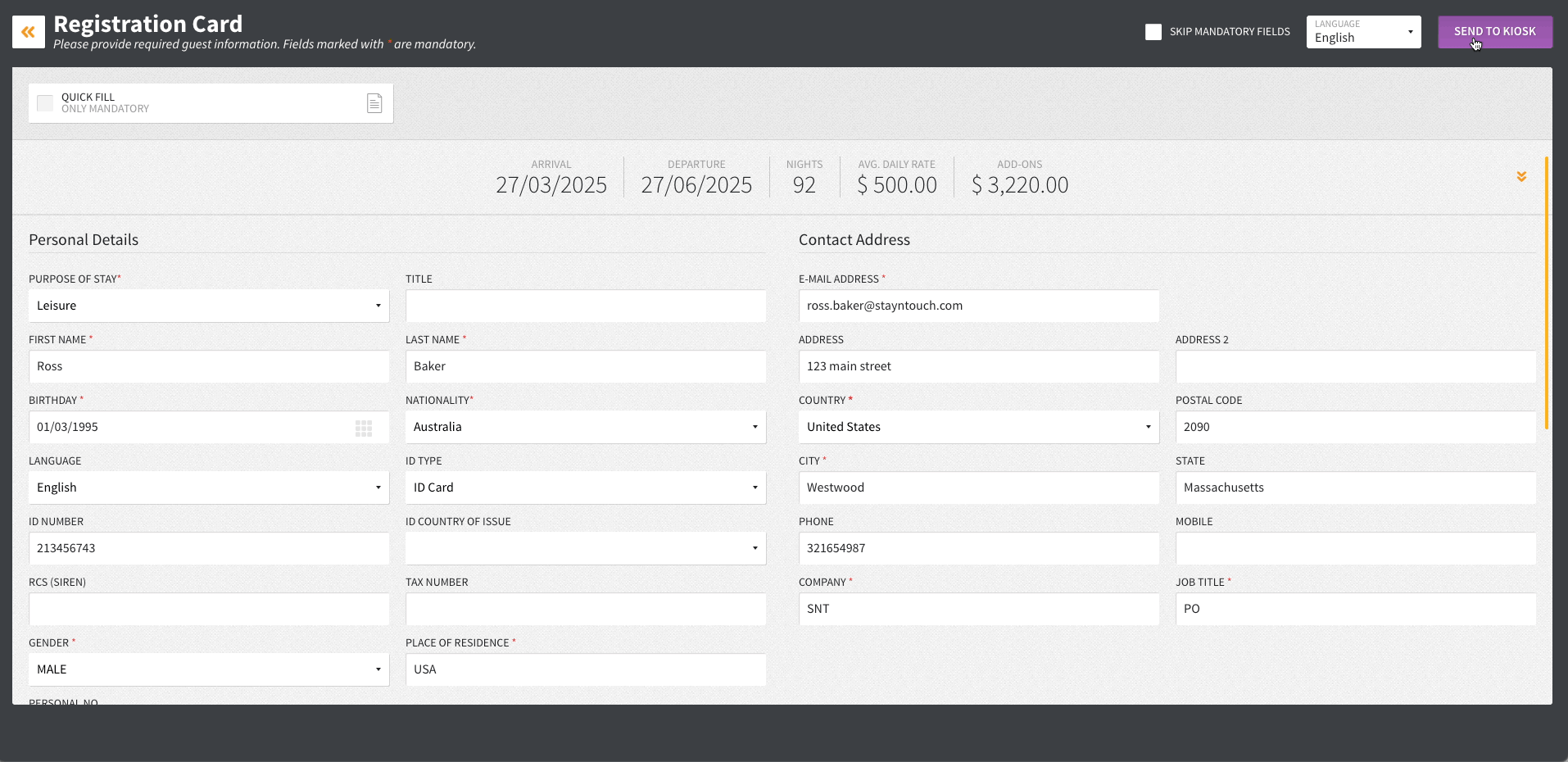Collapse stay summary with orange double-chevron
Viewport: 1568px width, 762px height.
(x=1521, y=176)
